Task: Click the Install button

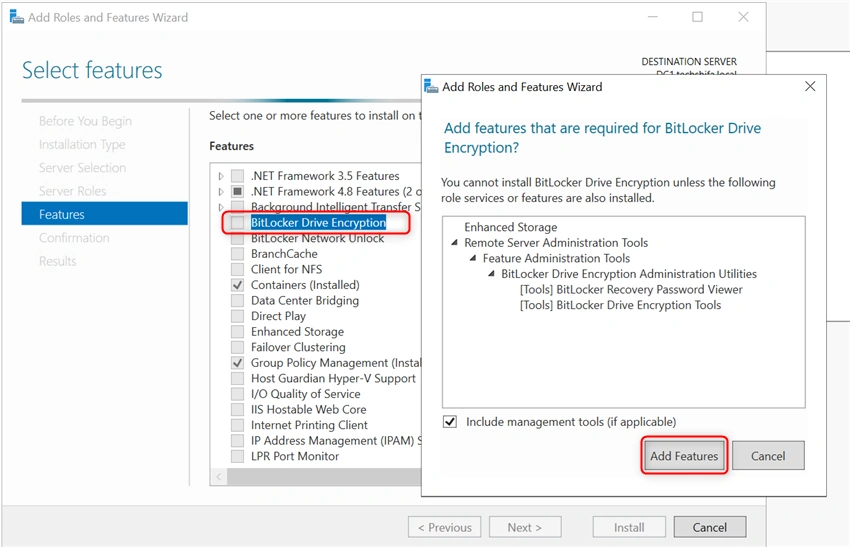Action: coord(629,527)
